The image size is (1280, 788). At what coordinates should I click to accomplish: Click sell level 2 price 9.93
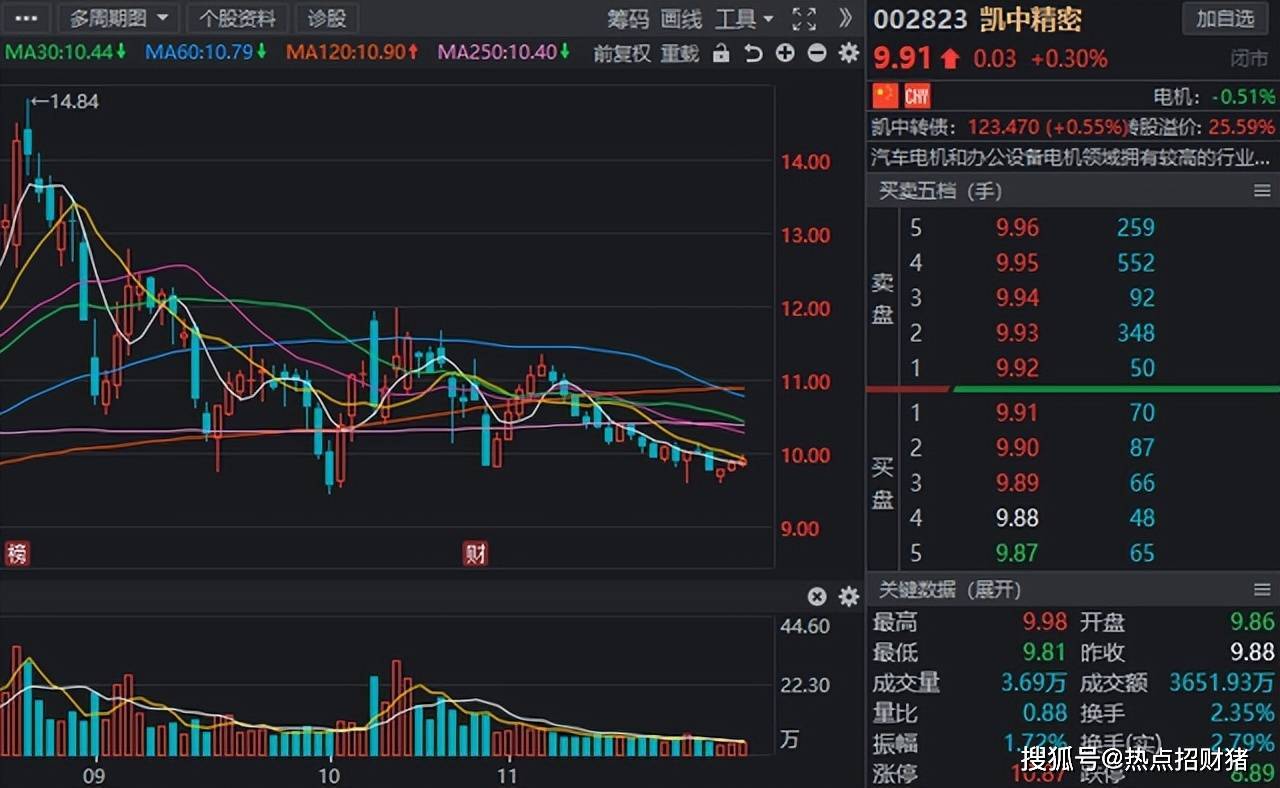tap(1017, 333)
